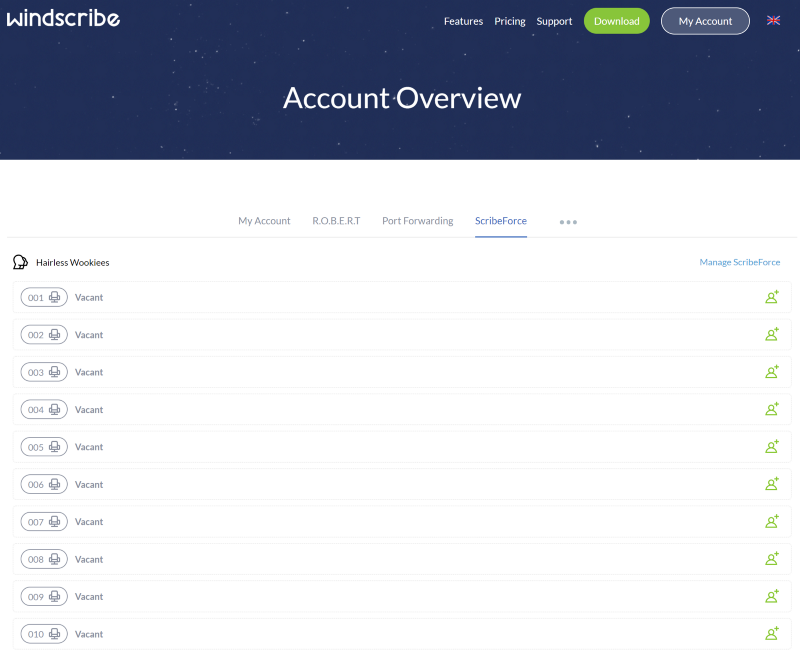Open the Manage ScribeForce link
The image size is (800, 659).
(739, 262)
